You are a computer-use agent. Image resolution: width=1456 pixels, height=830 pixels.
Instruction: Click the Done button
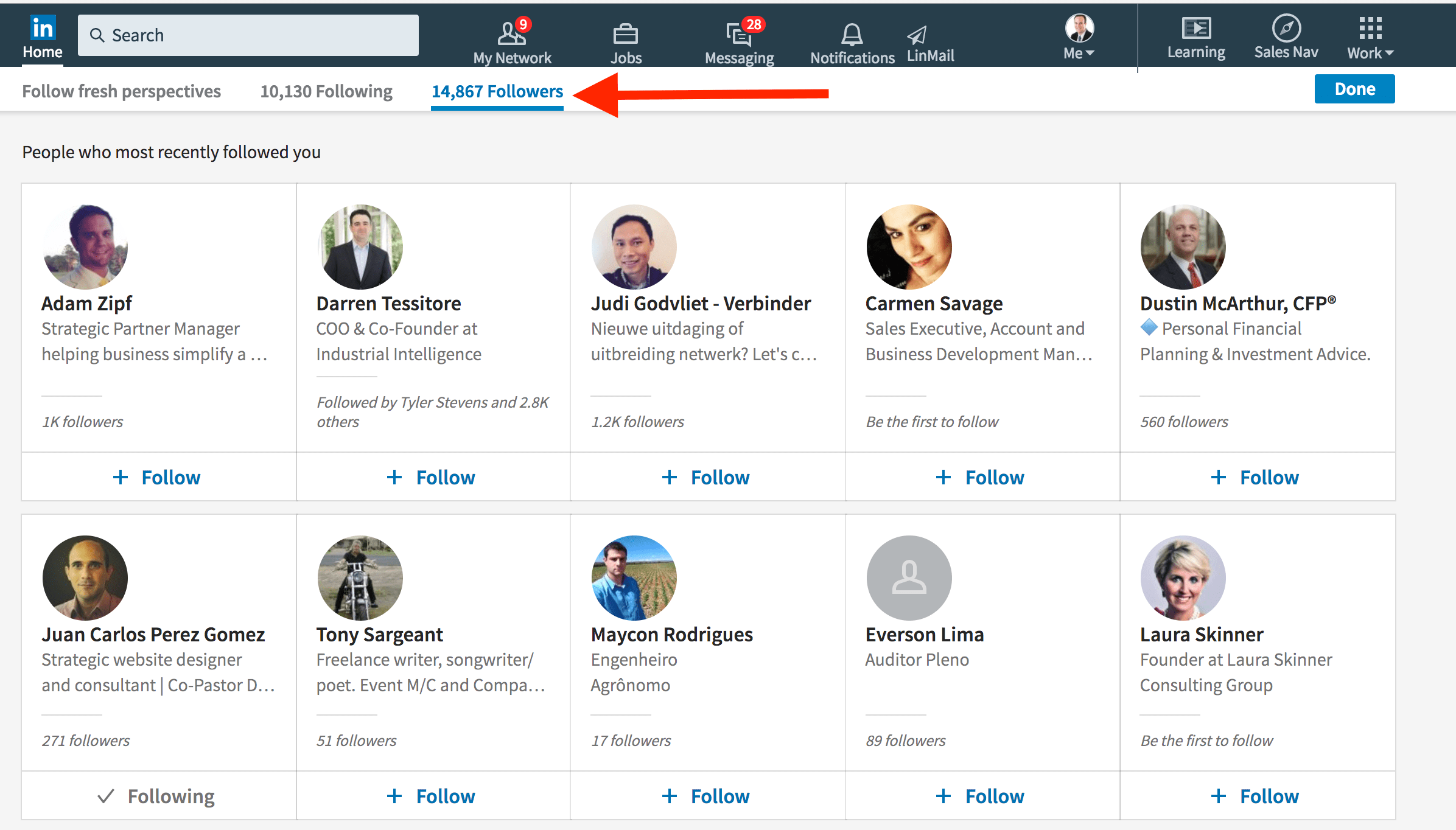(1354, 88)
